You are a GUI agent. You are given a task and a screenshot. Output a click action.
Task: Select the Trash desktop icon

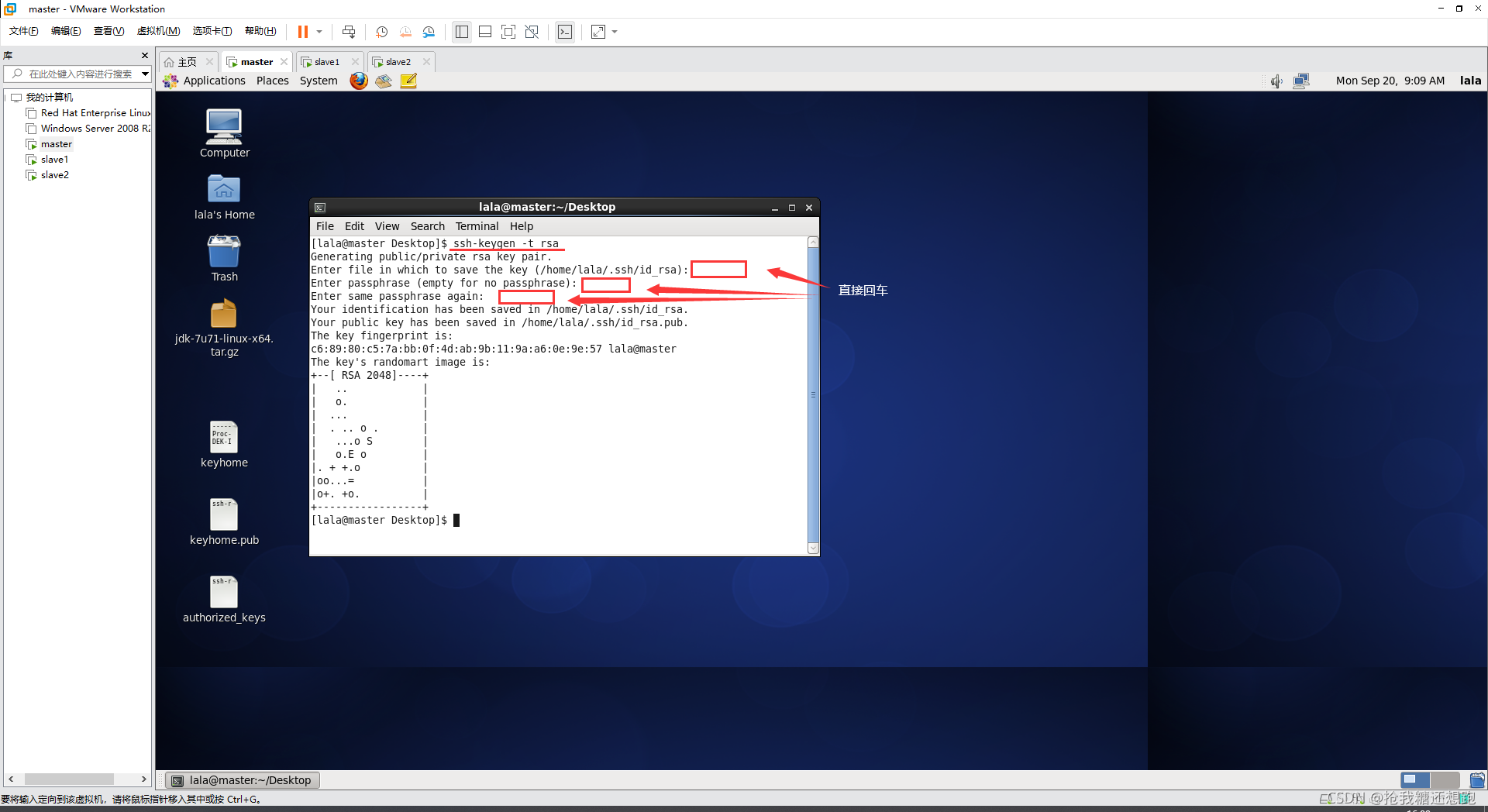[x=224, y=259]
